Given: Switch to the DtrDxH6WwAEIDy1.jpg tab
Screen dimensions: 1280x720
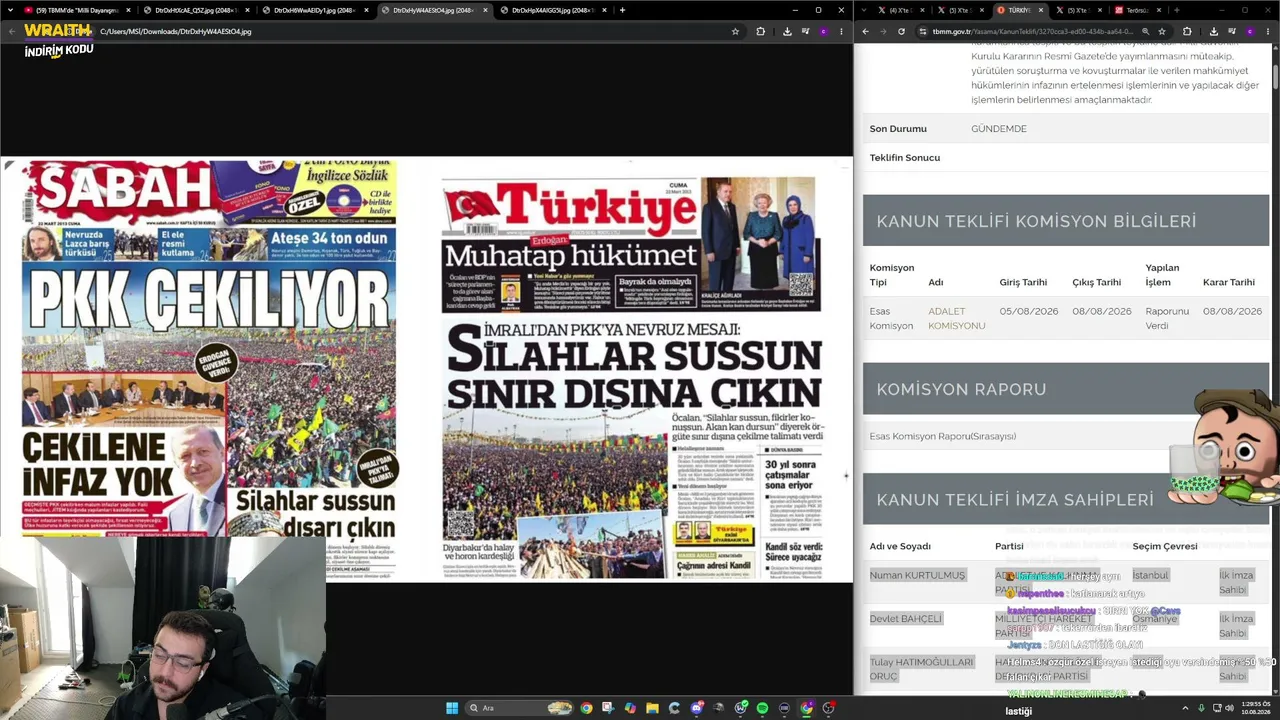Looking at the screenshot, I should (313, 10).
